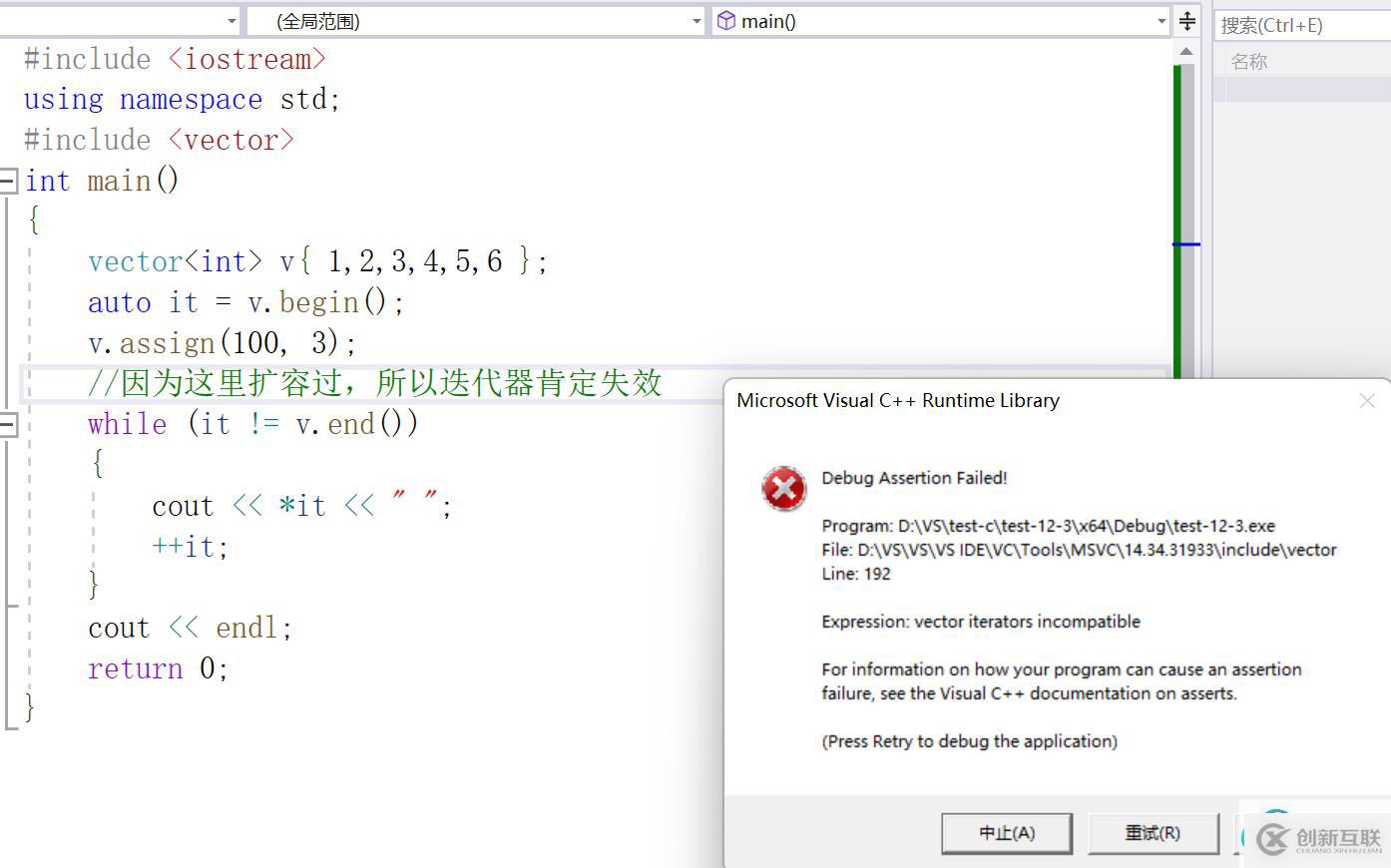
Task: Expand the main() member dropdown arrow
Action: [1161, 21]
